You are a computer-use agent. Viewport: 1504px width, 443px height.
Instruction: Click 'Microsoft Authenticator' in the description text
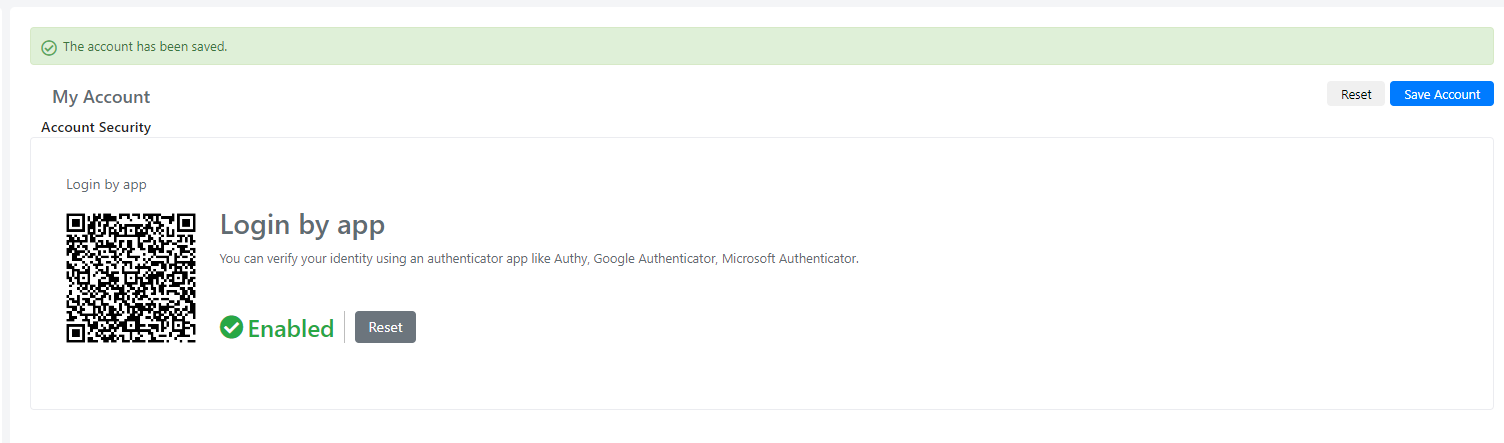point(790,258)
